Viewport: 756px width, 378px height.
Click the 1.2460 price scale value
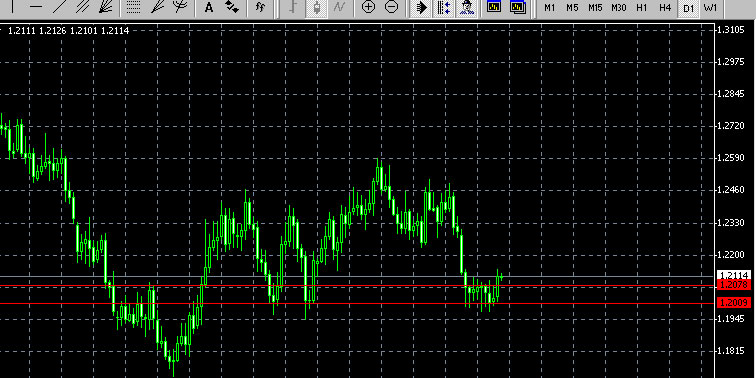point(731,190)
